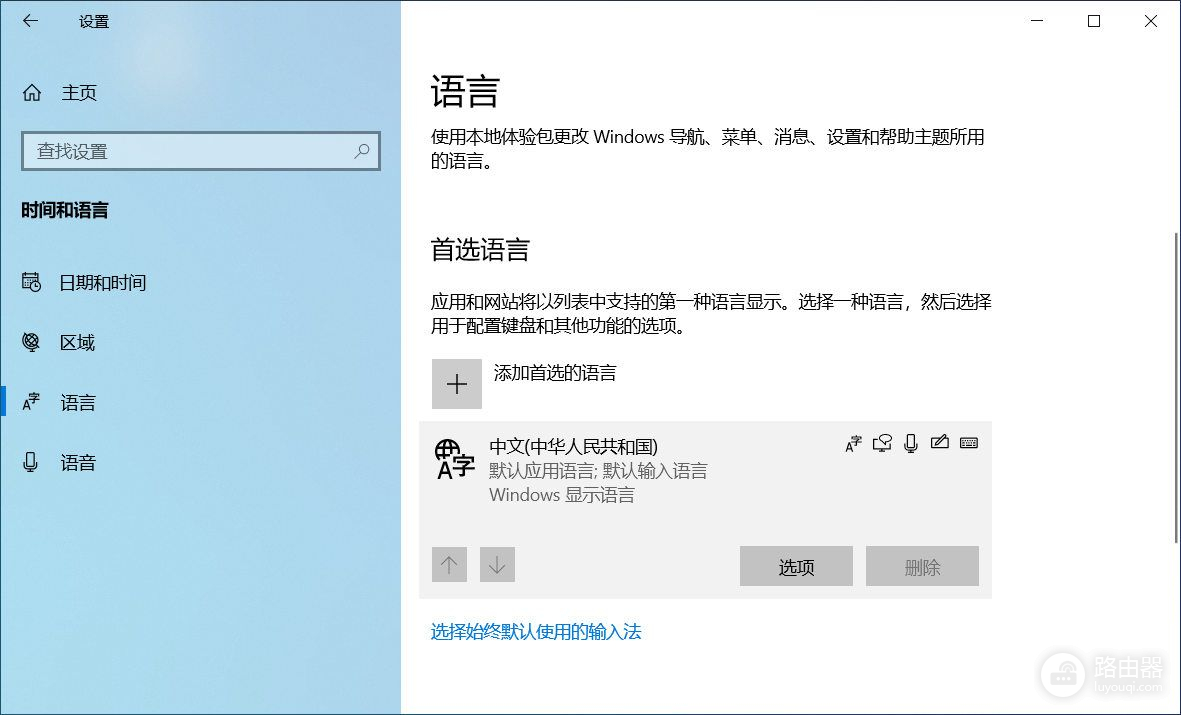Open 选项 for Chinese language
The image size is (1181, 715).
pyautogui.click(x=796, y=567)
